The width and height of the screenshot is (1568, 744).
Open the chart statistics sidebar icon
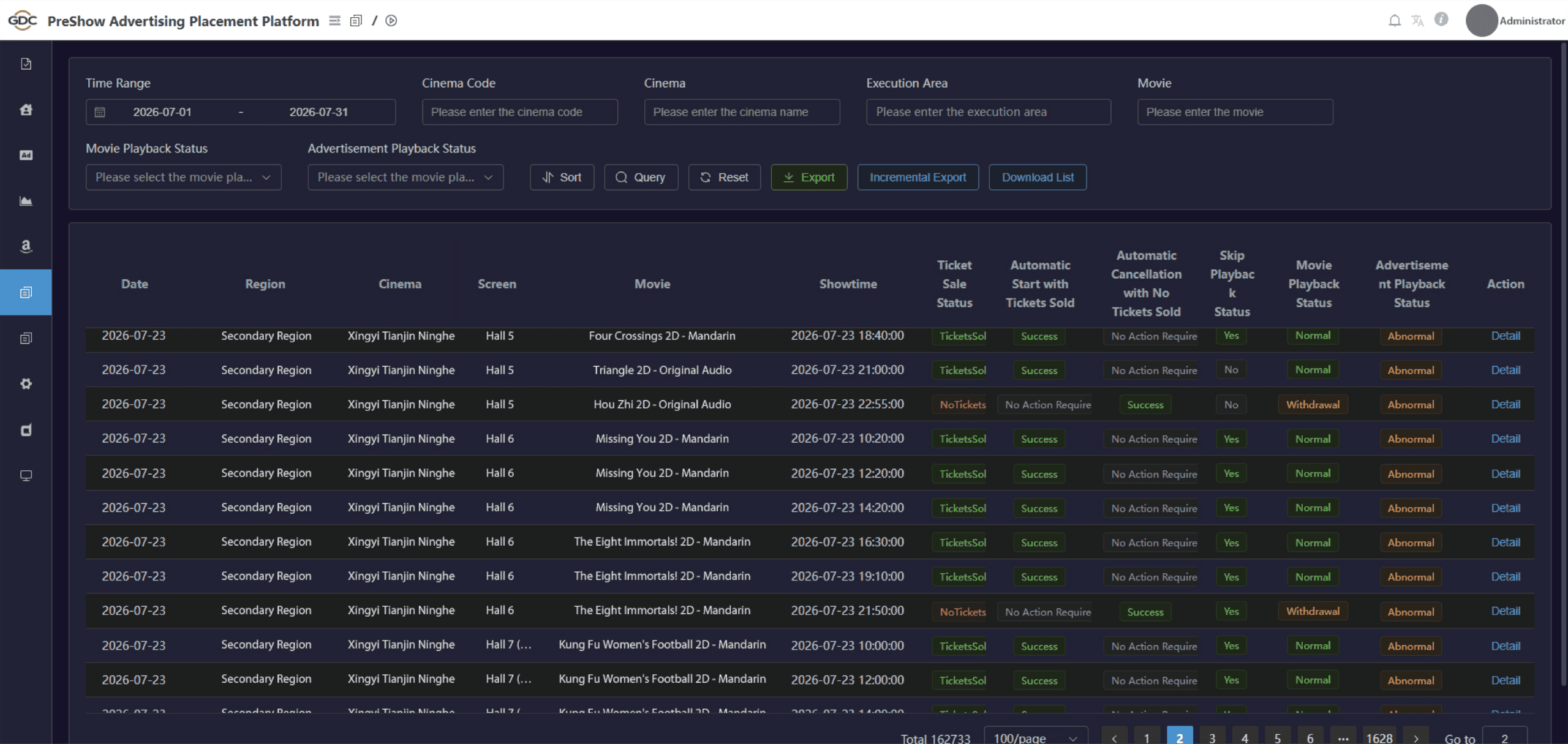[x=26, y=201]
